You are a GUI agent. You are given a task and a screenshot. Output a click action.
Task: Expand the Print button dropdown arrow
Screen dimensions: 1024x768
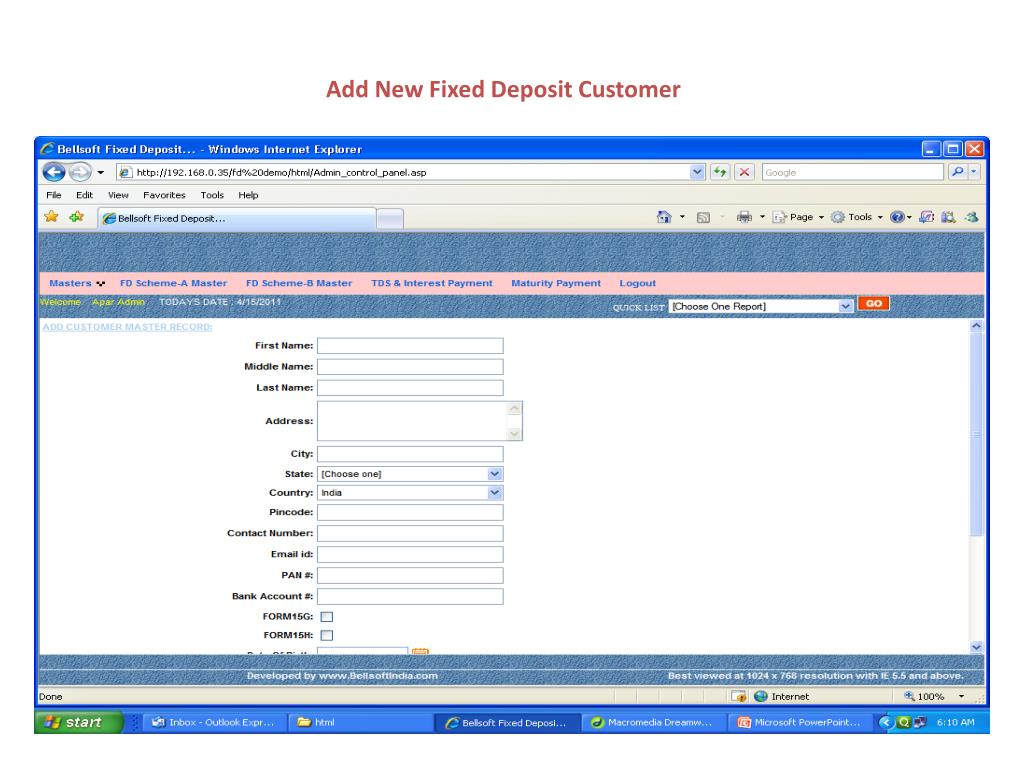(x=762, y=217)
